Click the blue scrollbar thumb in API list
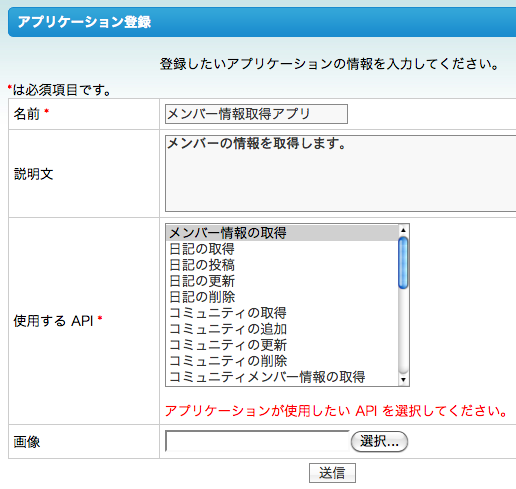 pos(403,262)
